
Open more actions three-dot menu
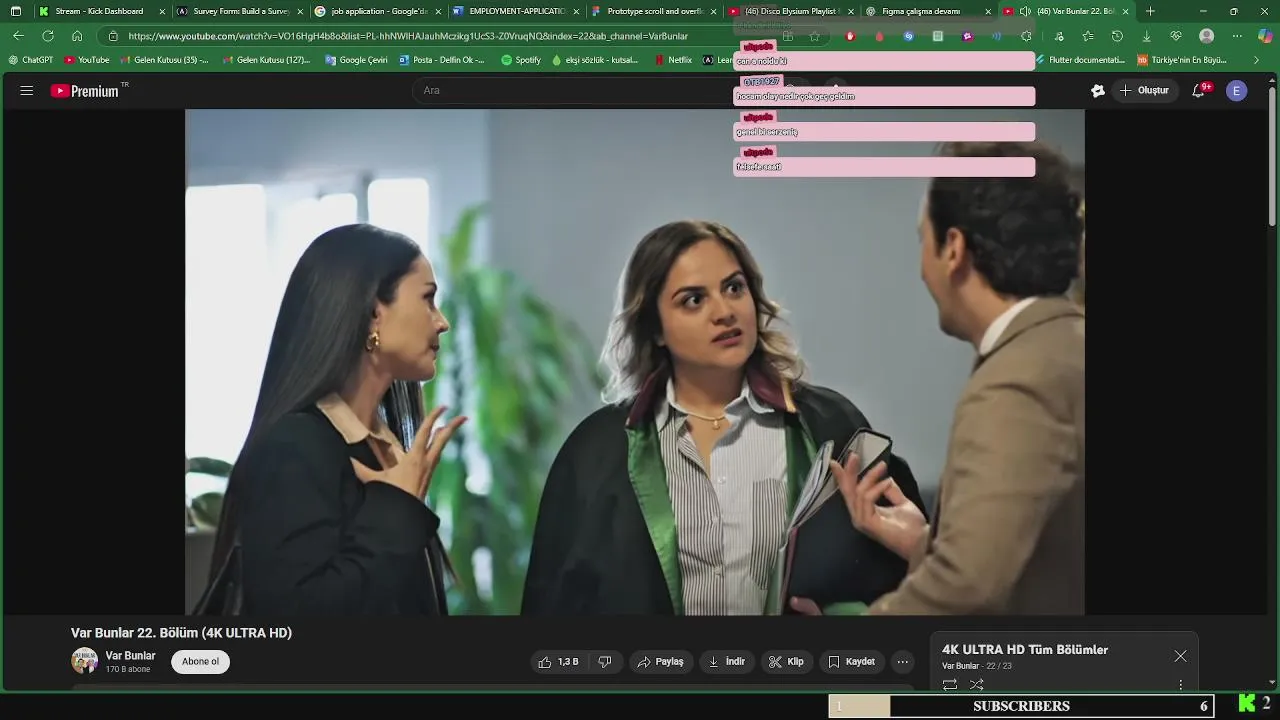pyautogui.click(x=903, y=662)
